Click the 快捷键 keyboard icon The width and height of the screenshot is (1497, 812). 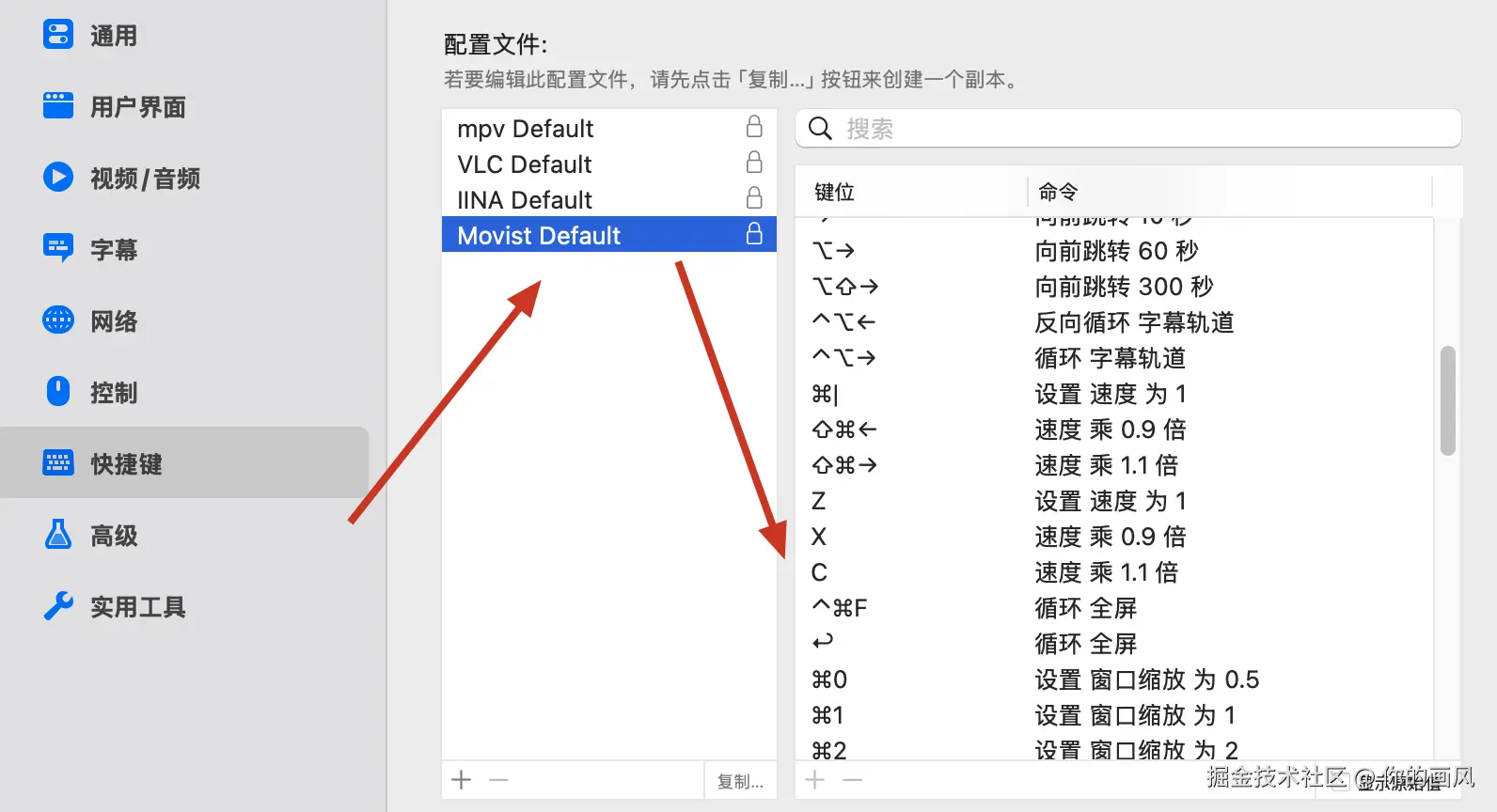(x=58, y=462)
